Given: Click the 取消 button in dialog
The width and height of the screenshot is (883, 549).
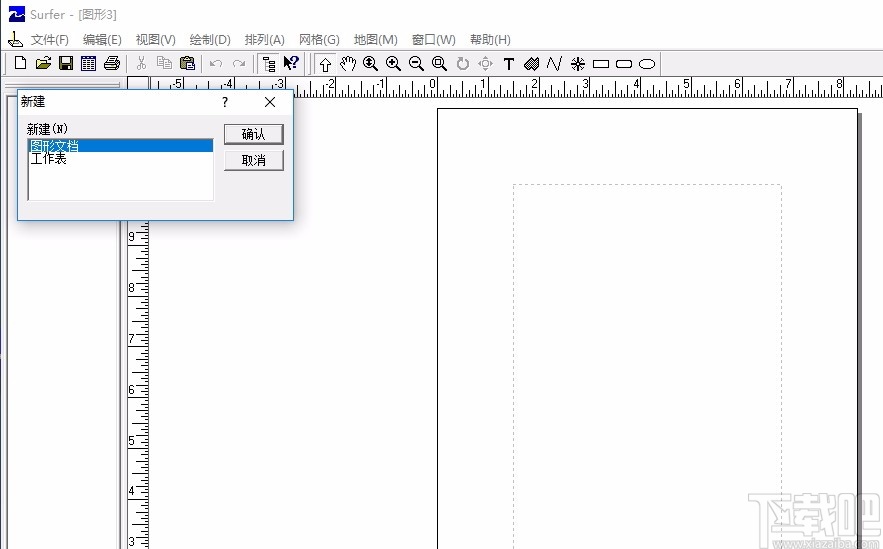Looking at the screenshot, I should pyautogui.click(x=253, y=160).
